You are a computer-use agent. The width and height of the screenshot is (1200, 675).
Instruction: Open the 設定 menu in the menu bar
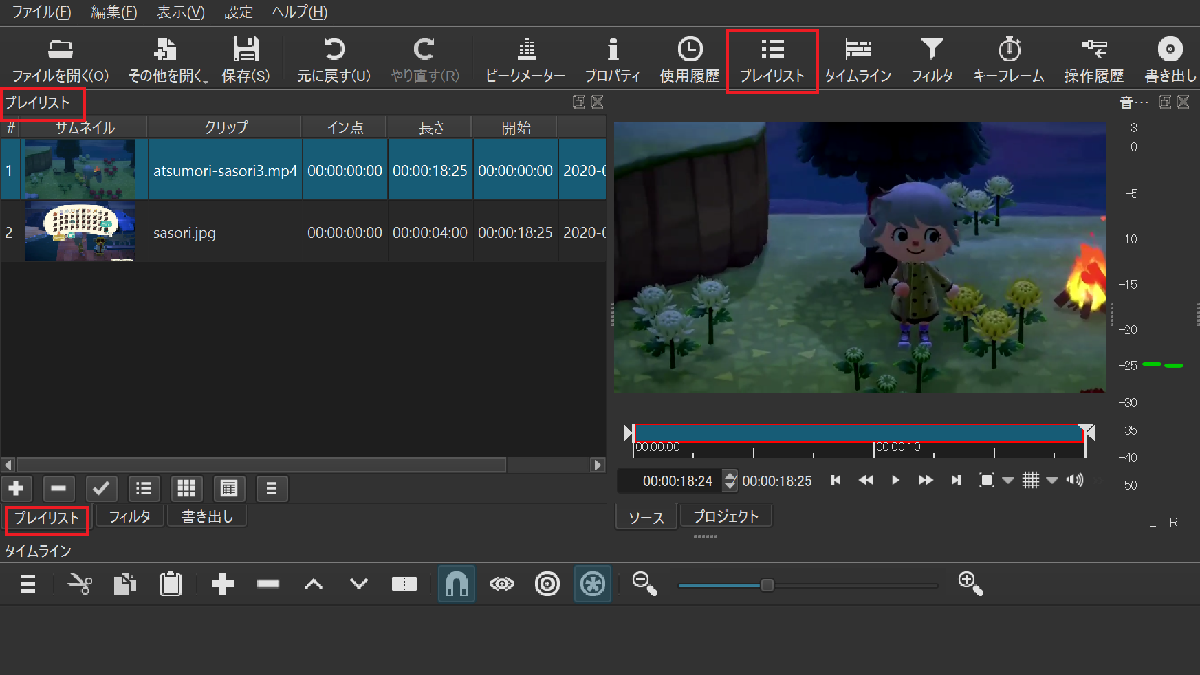(x=239, y=13)
